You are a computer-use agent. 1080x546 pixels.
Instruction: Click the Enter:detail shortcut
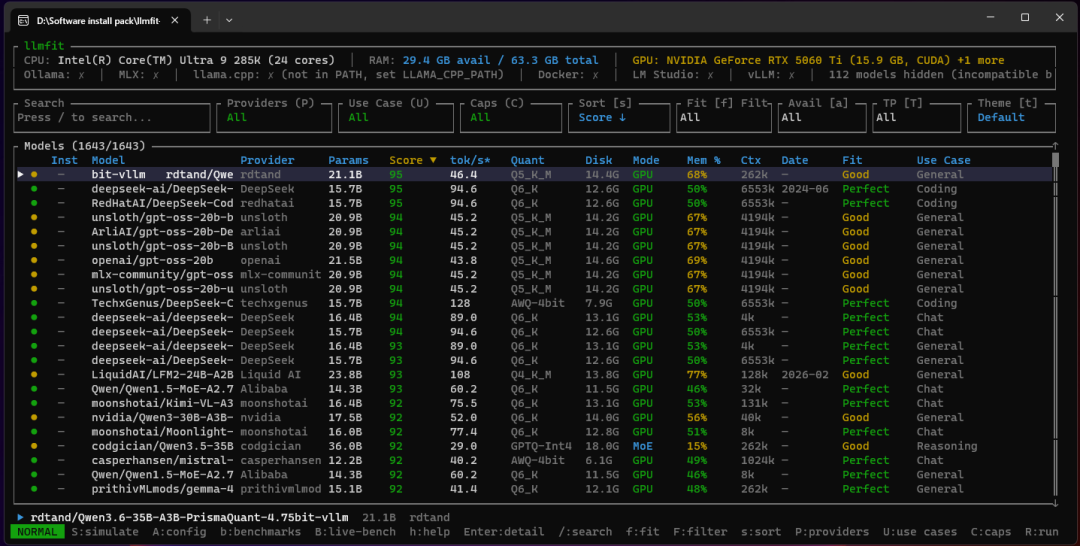503,532
